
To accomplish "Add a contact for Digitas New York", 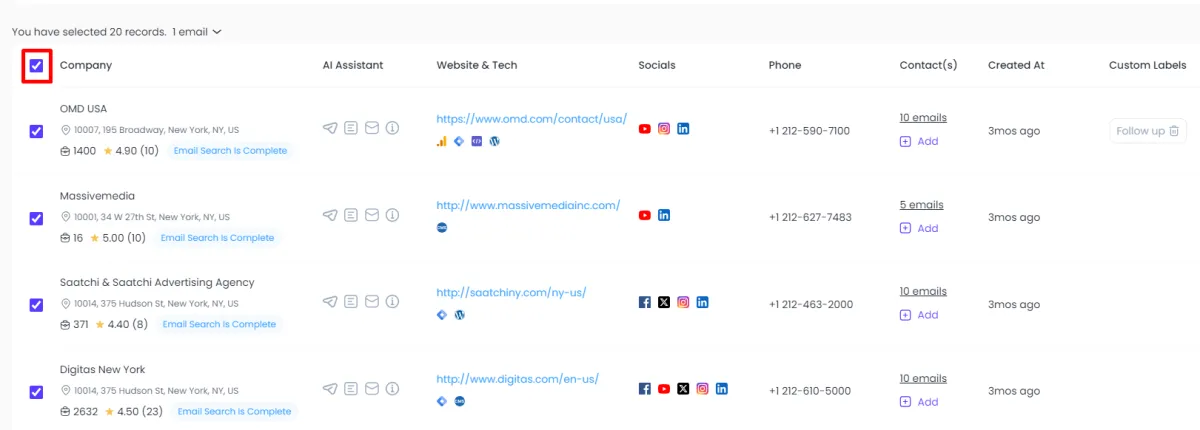I will click(919, 402).
